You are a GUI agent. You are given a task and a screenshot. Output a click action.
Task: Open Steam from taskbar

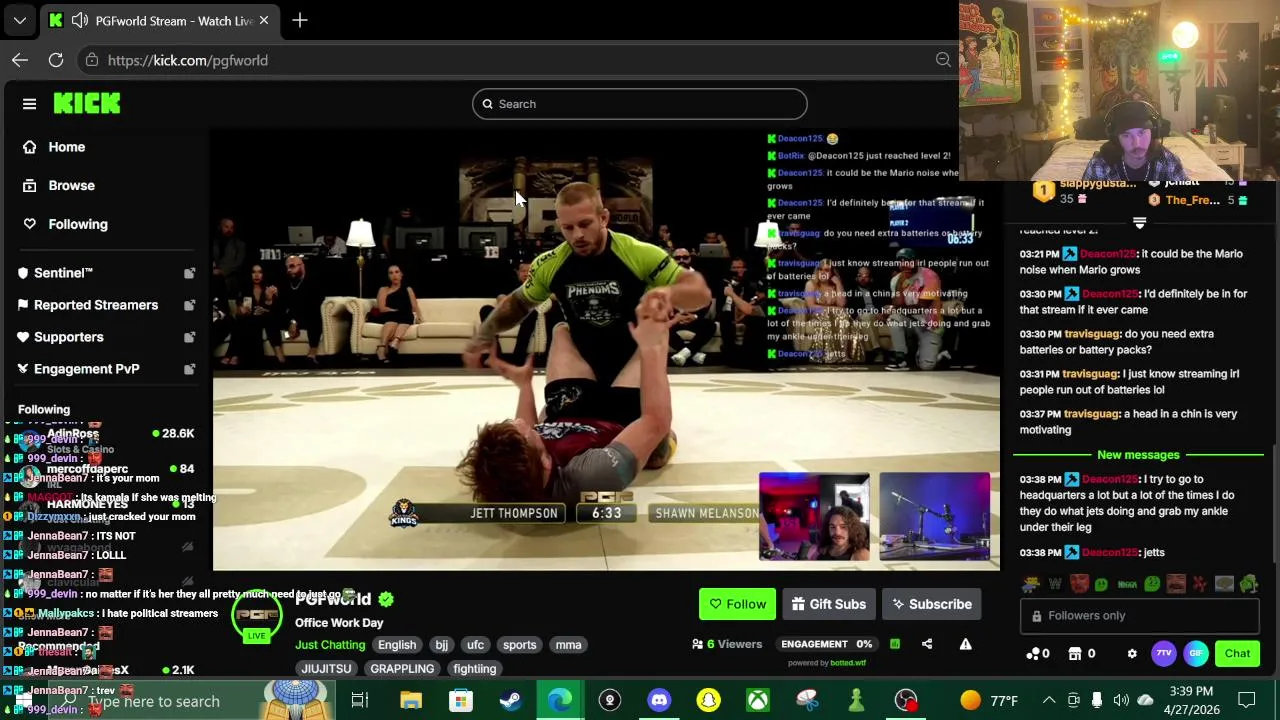point(510,700)
